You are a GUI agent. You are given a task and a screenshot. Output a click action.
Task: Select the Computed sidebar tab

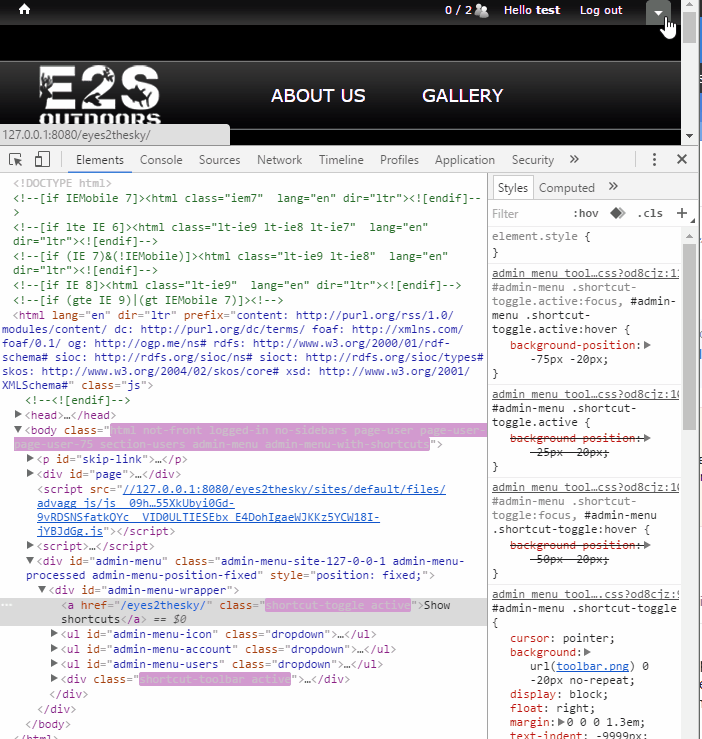[566, 188]
